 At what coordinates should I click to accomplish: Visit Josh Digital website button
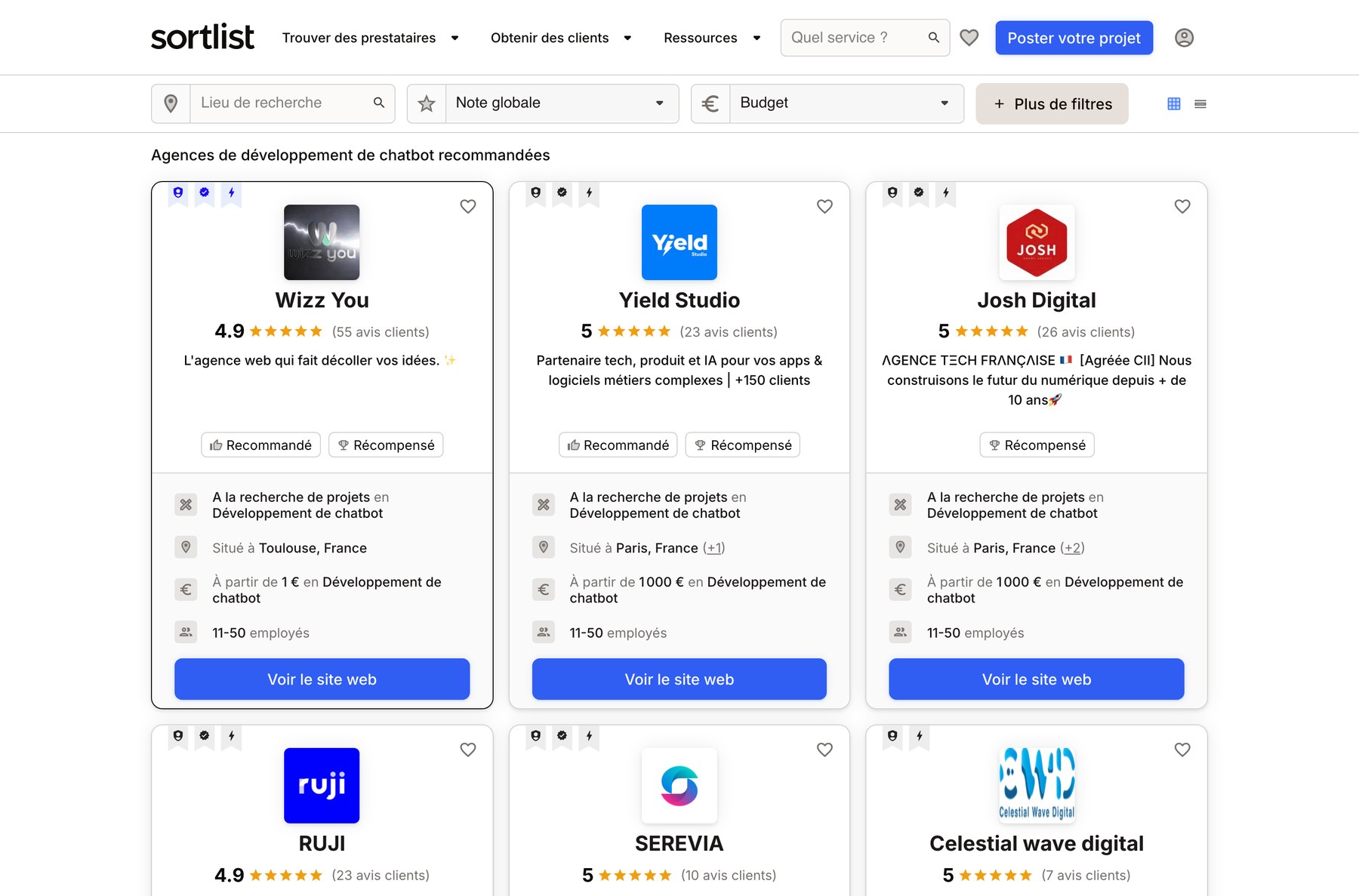1037,679
